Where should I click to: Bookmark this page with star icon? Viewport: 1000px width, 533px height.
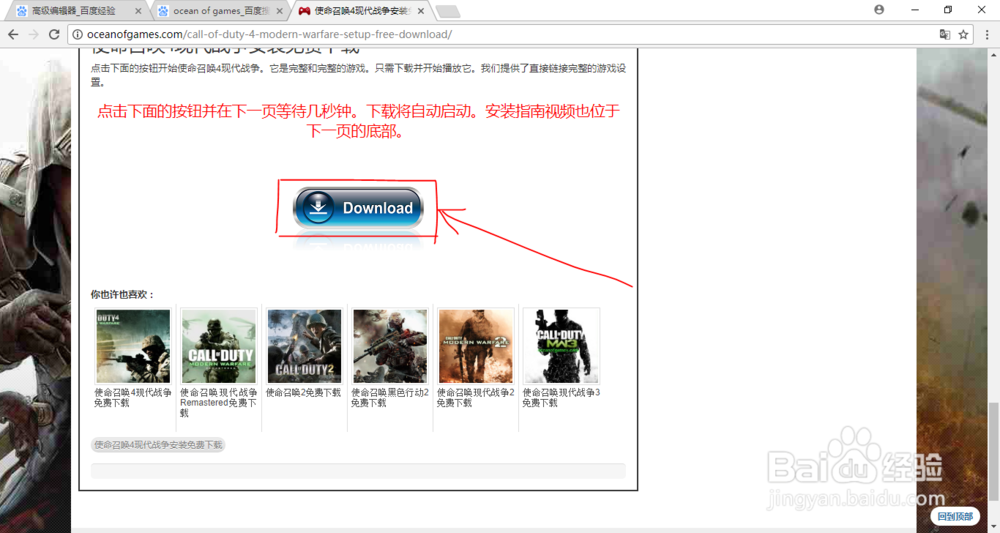tap(963, 34)
